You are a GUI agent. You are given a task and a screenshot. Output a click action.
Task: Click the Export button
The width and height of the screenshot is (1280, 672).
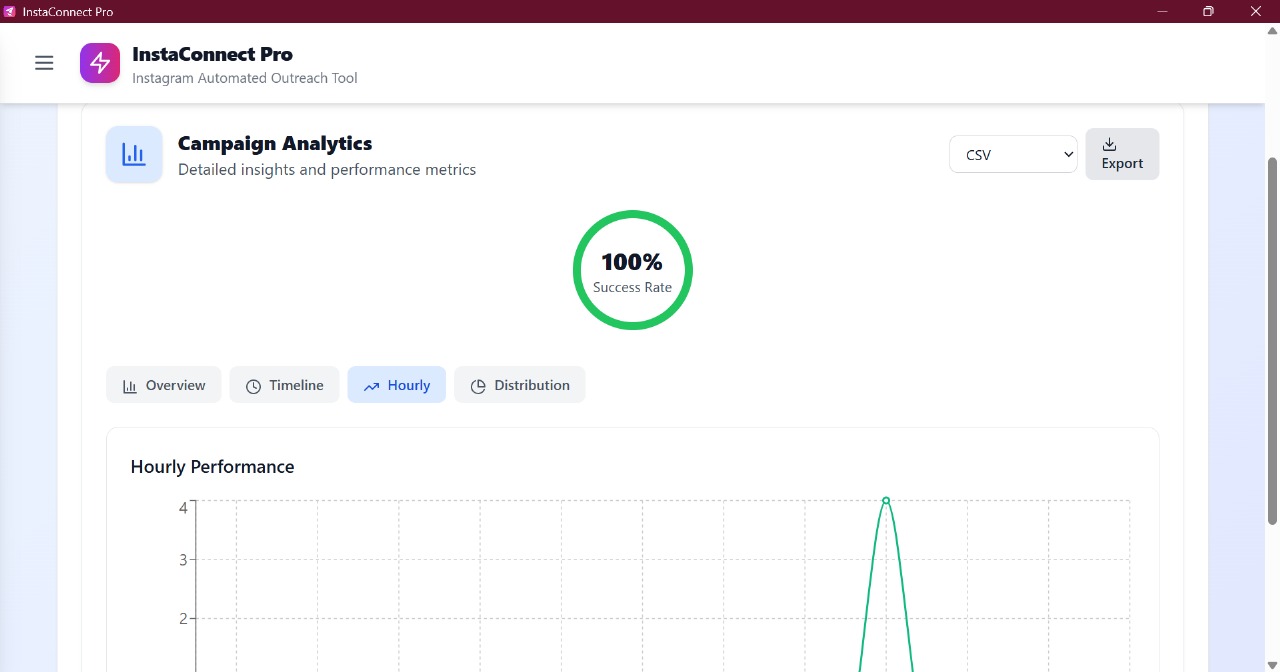click(x=1122, y=154)
